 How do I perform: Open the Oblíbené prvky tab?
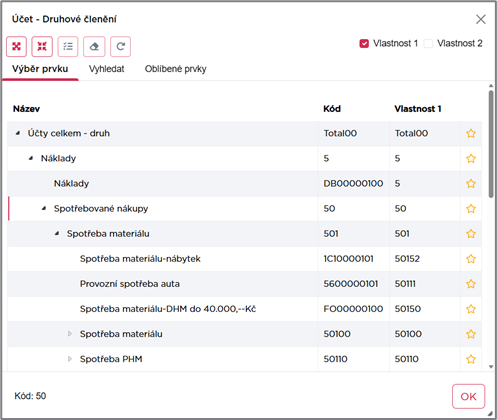(176, 69)
